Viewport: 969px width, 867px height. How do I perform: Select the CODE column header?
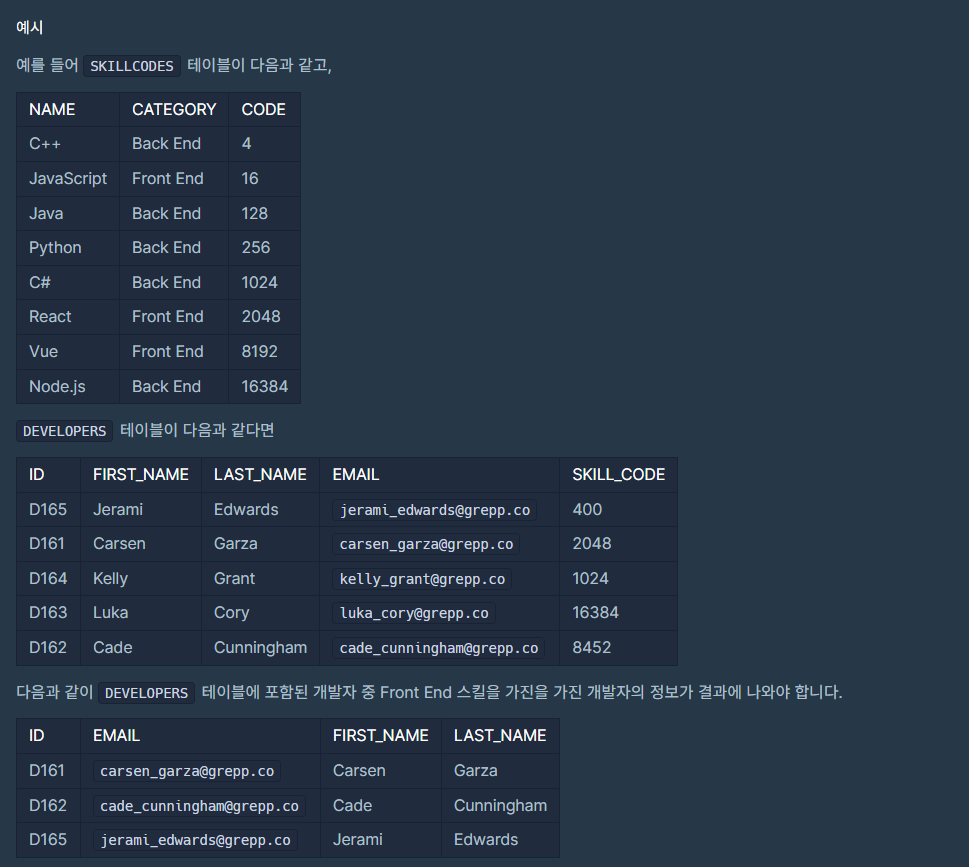264,109
